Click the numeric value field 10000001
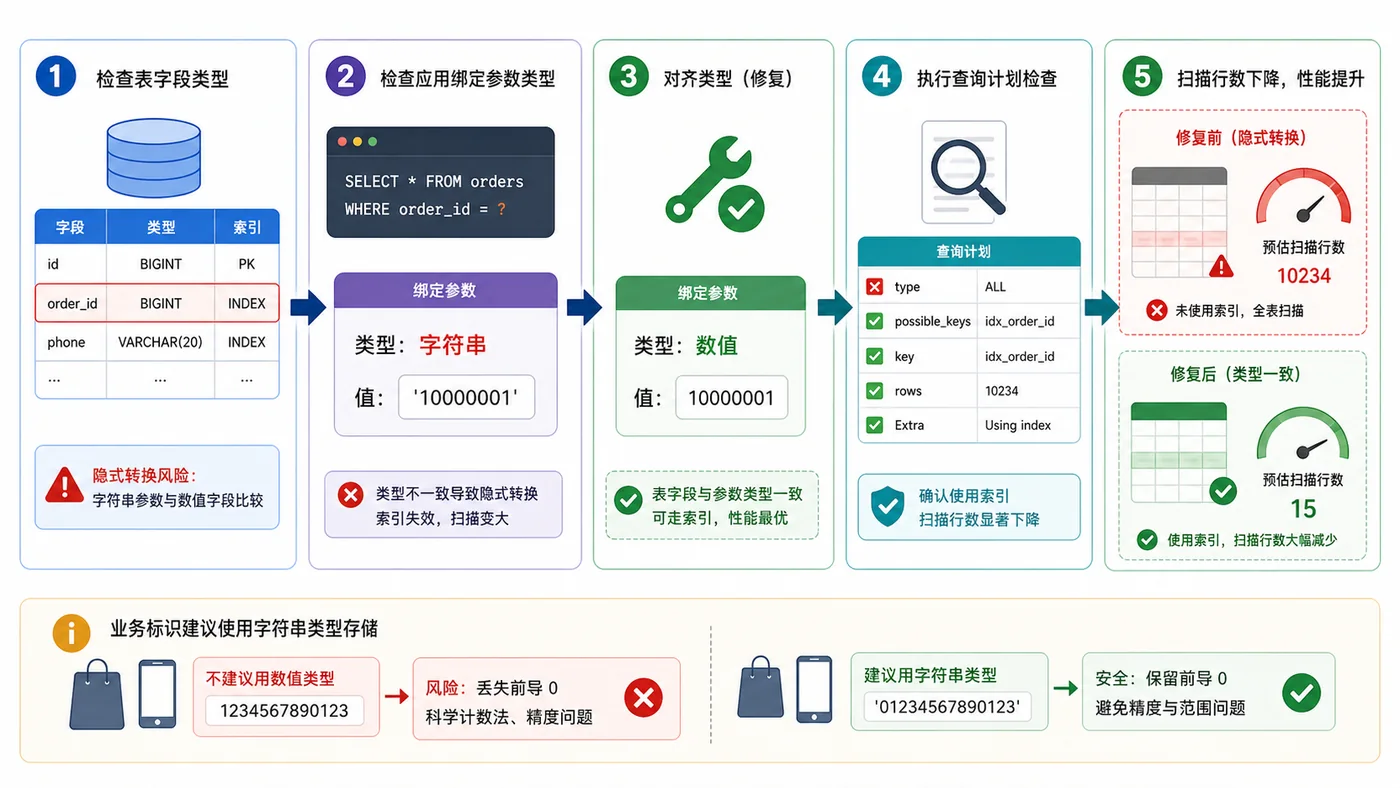Screen dimensions: 1400x788 coord(731,398)
